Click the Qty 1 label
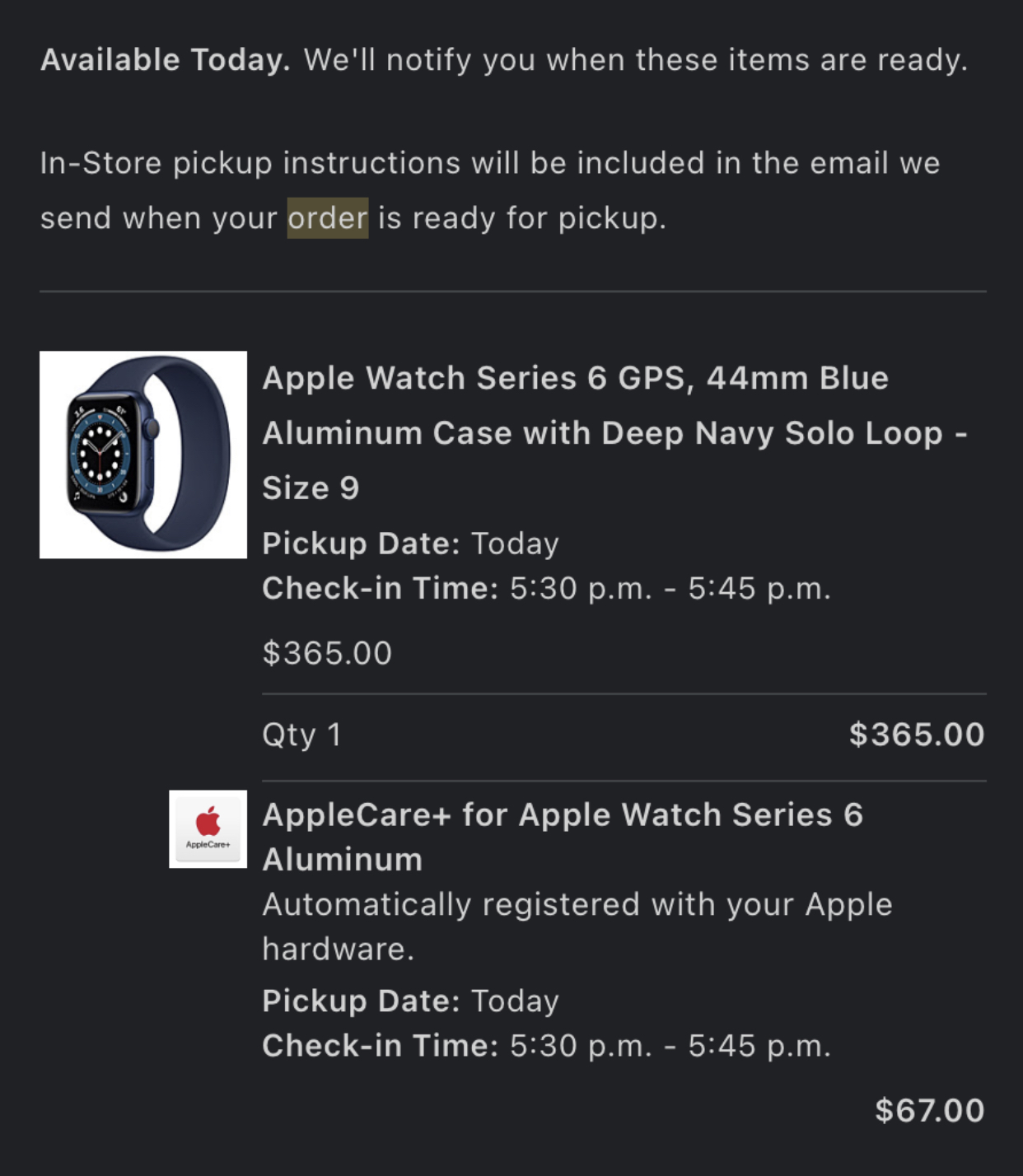This screenshot has width=1023, height=1176. (301, 735)
